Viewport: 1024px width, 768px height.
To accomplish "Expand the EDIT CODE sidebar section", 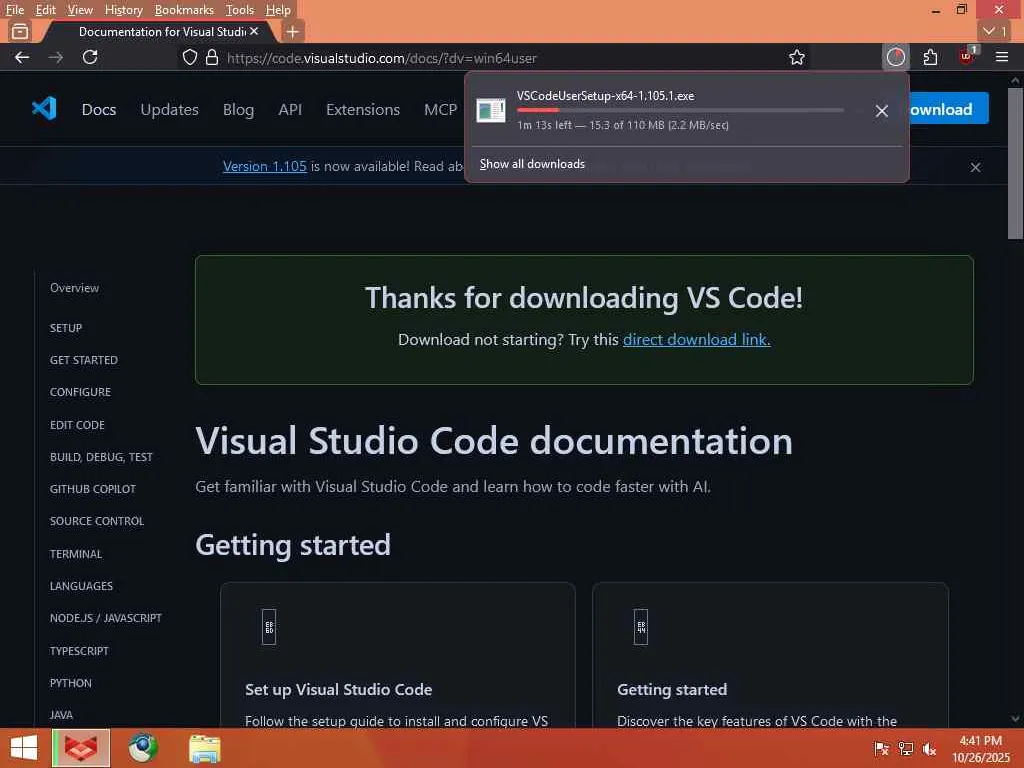I will 77,424.
